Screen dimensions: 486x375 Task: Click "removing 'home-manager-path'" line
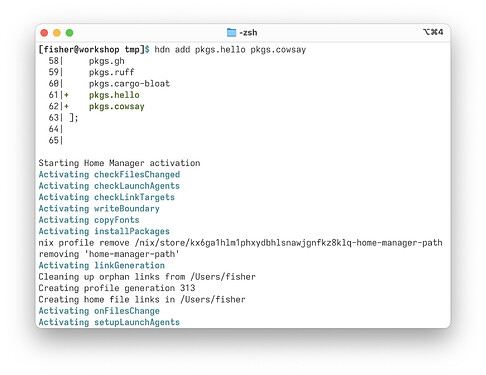pos(109,254)
